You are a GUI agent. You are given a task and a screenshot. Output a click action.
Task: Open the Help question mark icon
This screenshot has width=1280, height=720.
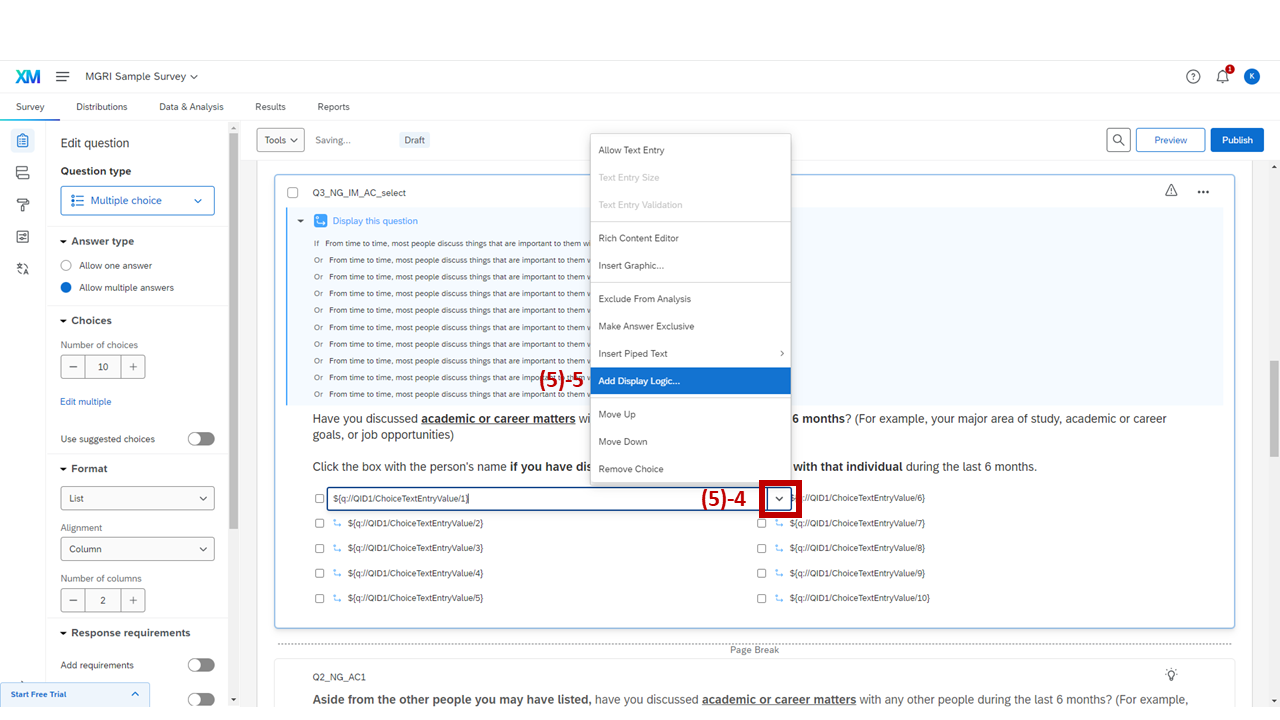pos(1193,76)
